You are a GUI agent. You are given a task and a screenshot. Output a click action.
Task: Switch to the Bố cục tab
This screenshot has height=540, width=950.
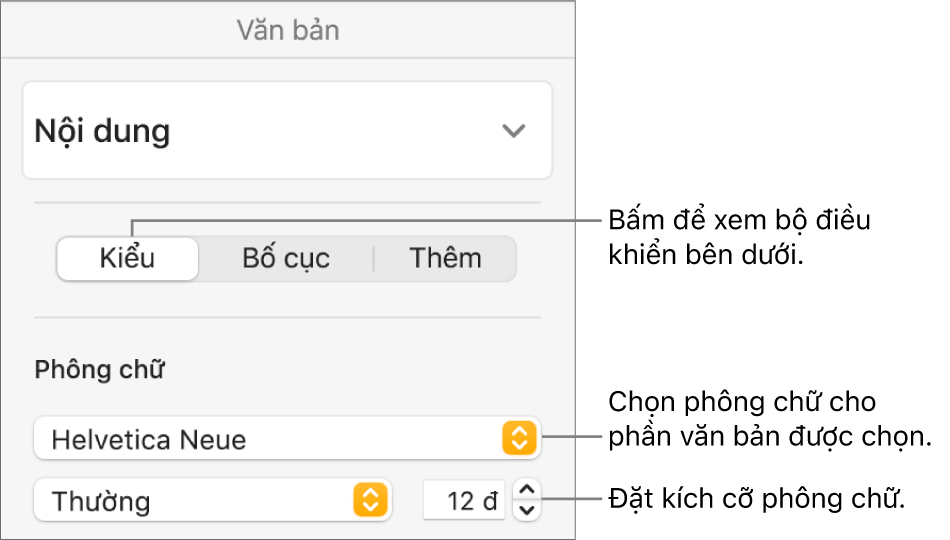286,259
